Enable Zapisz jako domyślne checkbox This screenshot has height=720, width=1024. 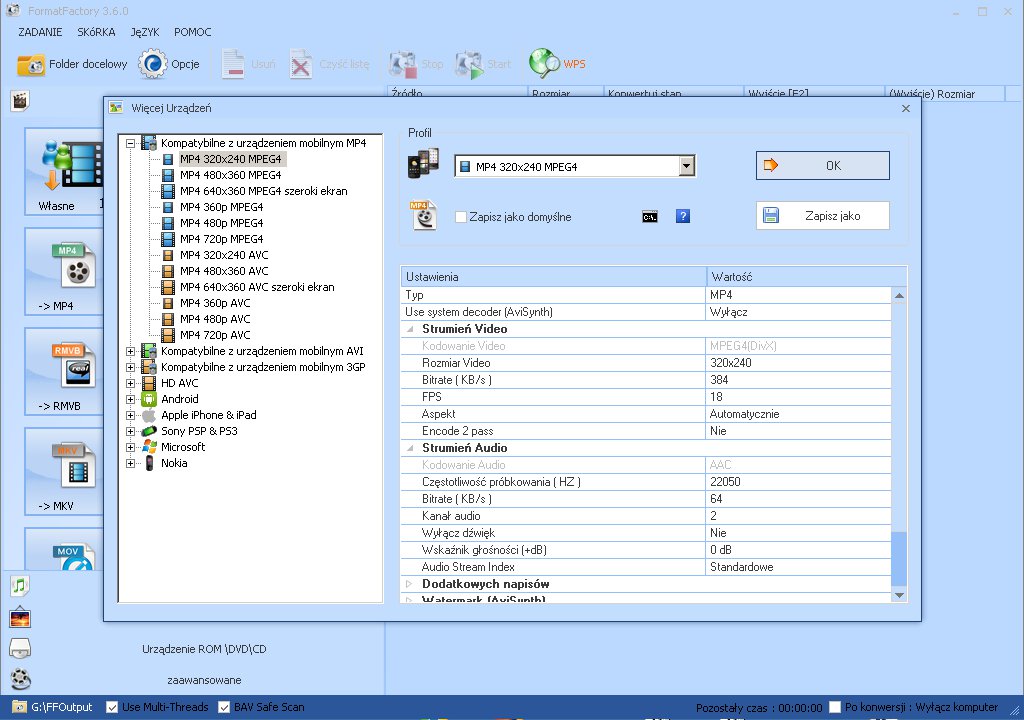click(461, 217)
